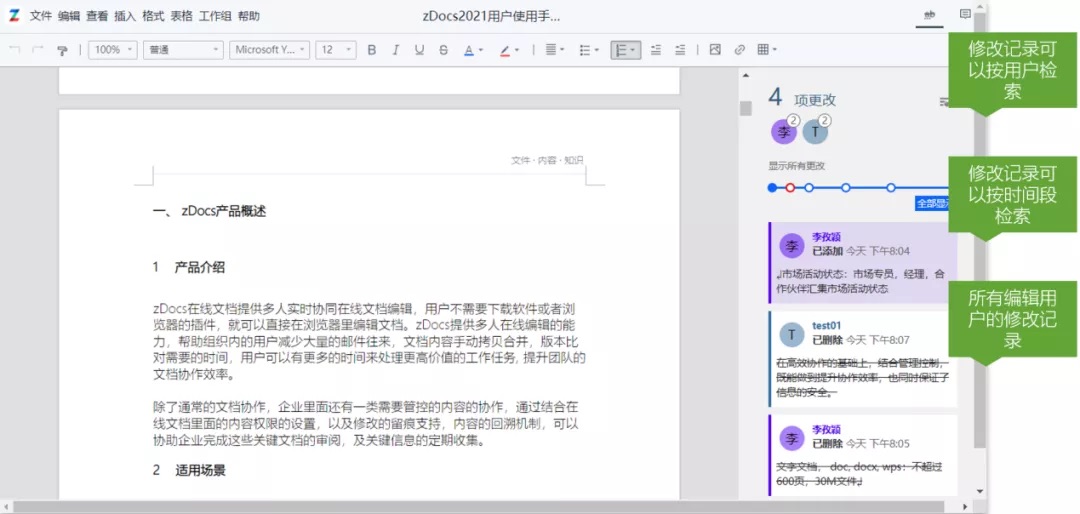Click the redo arrow icon
1080x514 pixels.
(x=38, y=50)
